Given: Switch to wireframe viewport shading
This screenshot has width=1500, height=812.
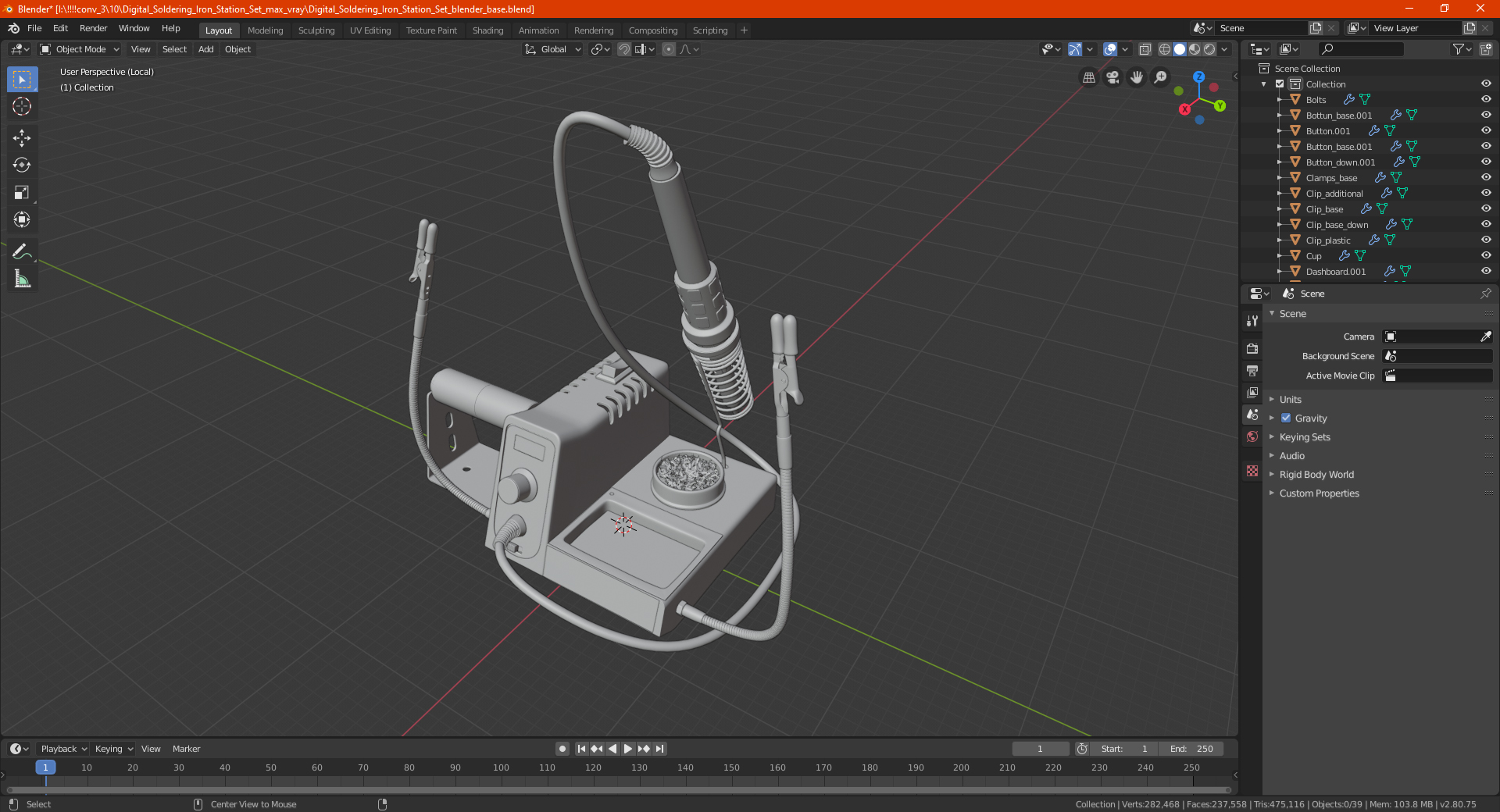Looking at the screenshot, I should 1164,49.
